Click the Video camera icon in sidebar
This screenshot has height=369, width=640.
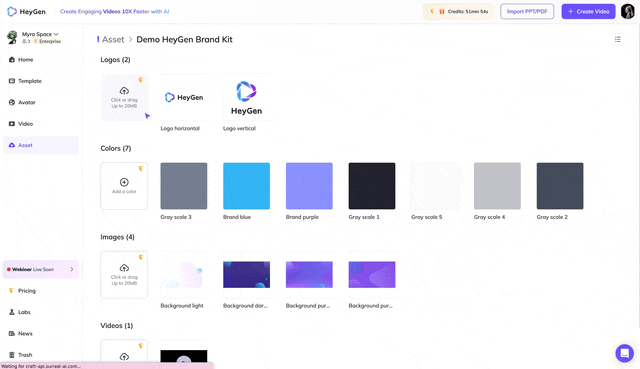12,124
